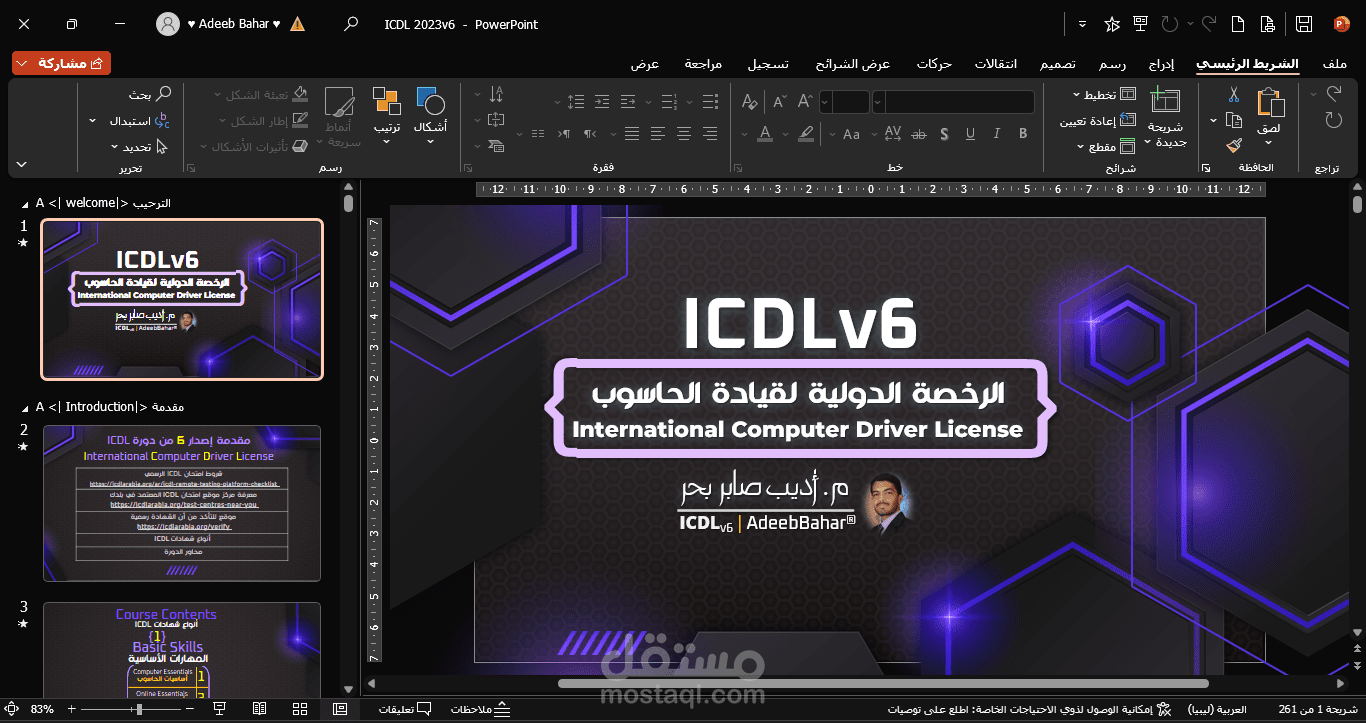Click the Save icon in title bar
This screenshot has width=1366, height=723.
(1303, 24)
